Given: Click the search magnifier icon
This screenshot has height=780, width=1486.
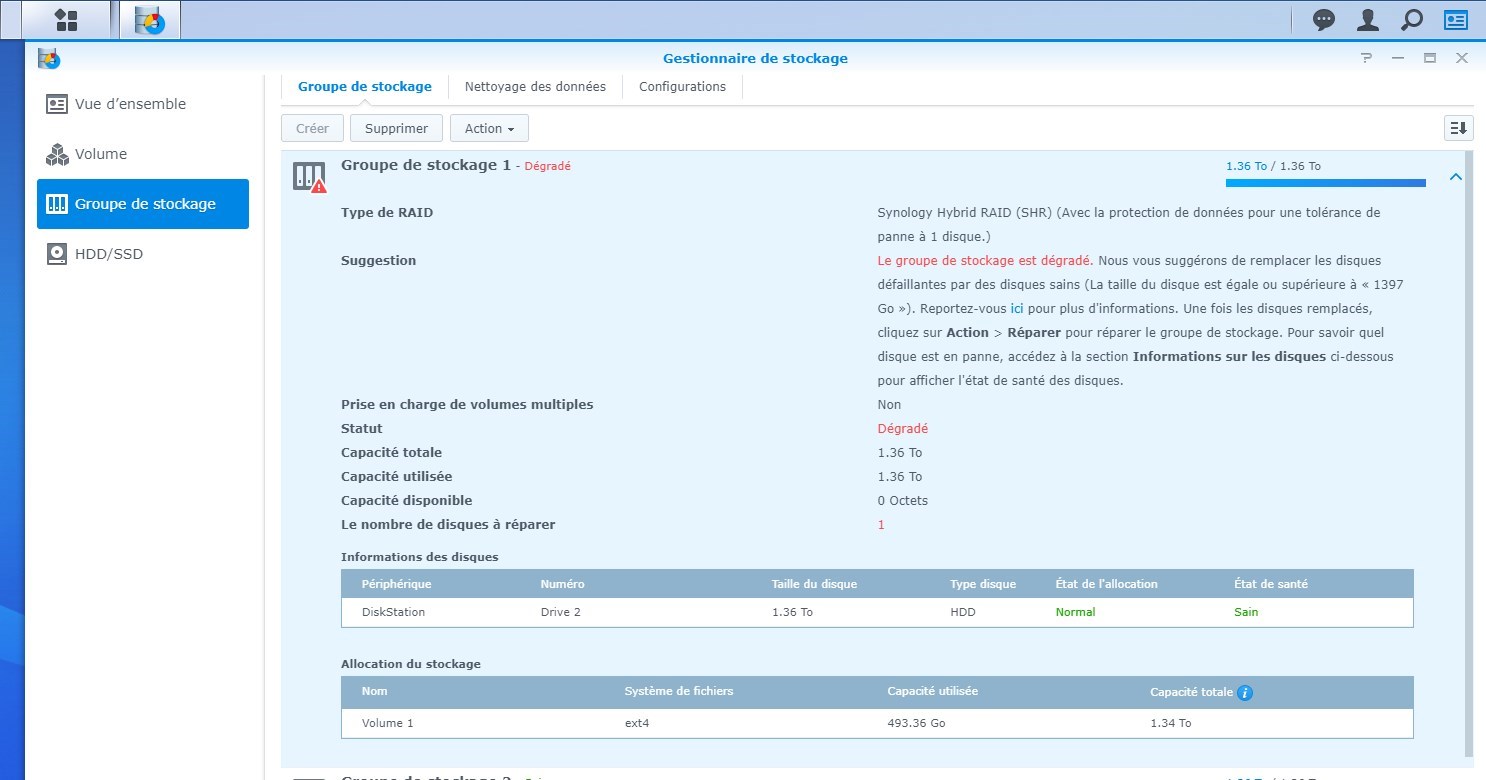Looking at the screenshot, I should click(x=1411, y=20).
